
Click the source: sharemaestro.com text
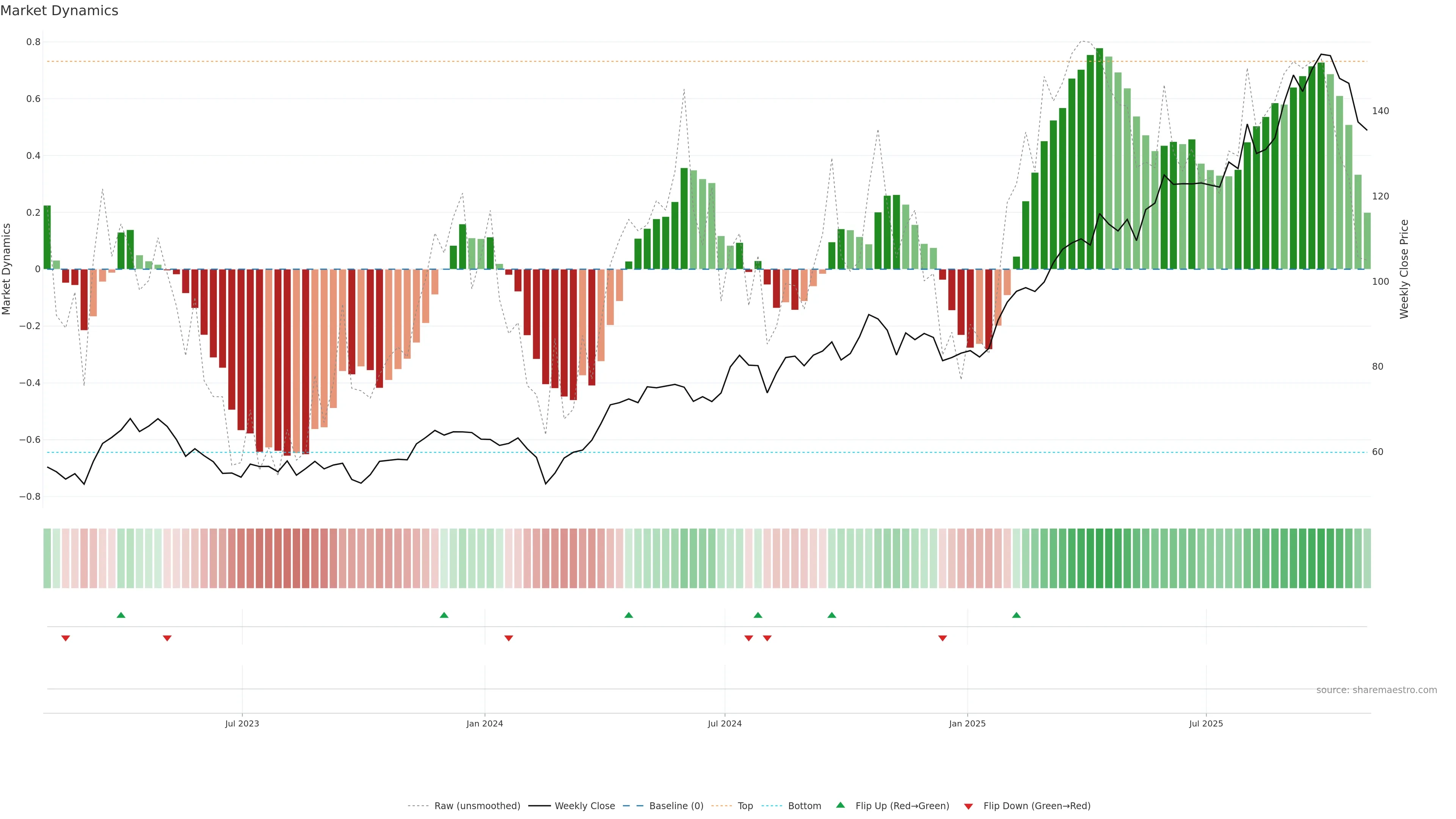pyautogui.click(x=1376, y=690)
